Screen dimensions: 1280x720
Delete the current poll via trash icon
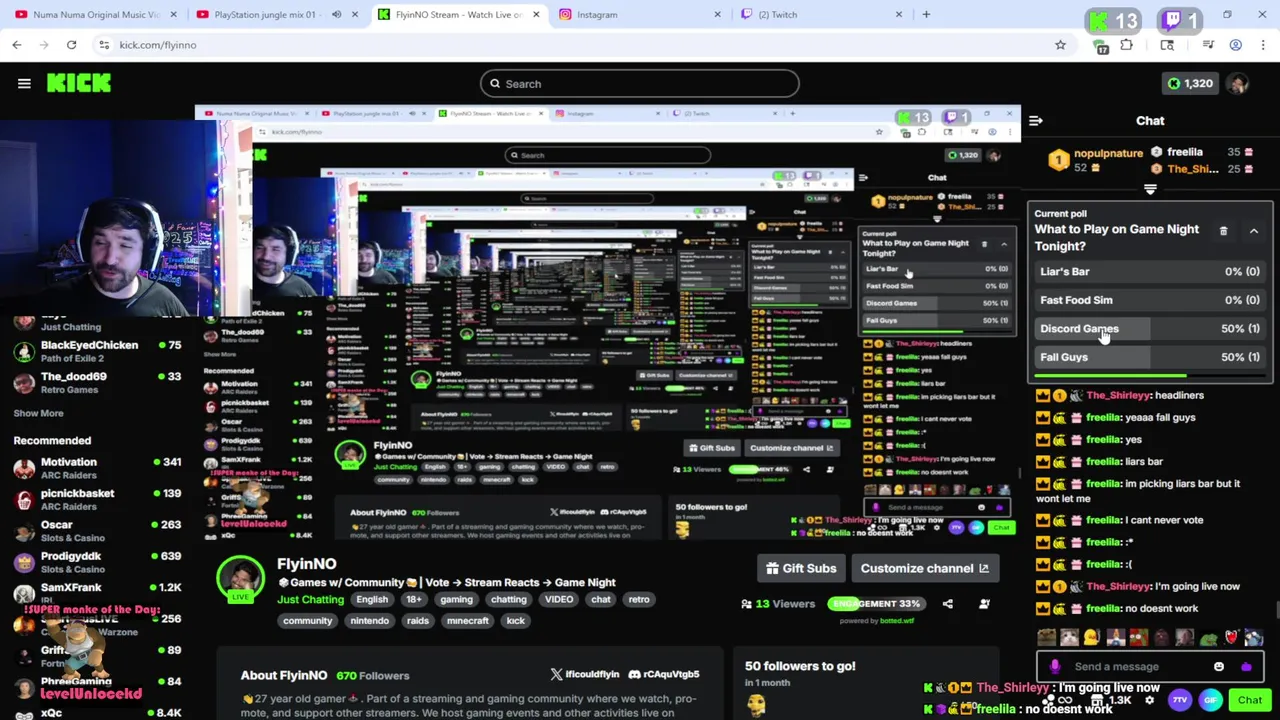click(x=1223, y=231)
